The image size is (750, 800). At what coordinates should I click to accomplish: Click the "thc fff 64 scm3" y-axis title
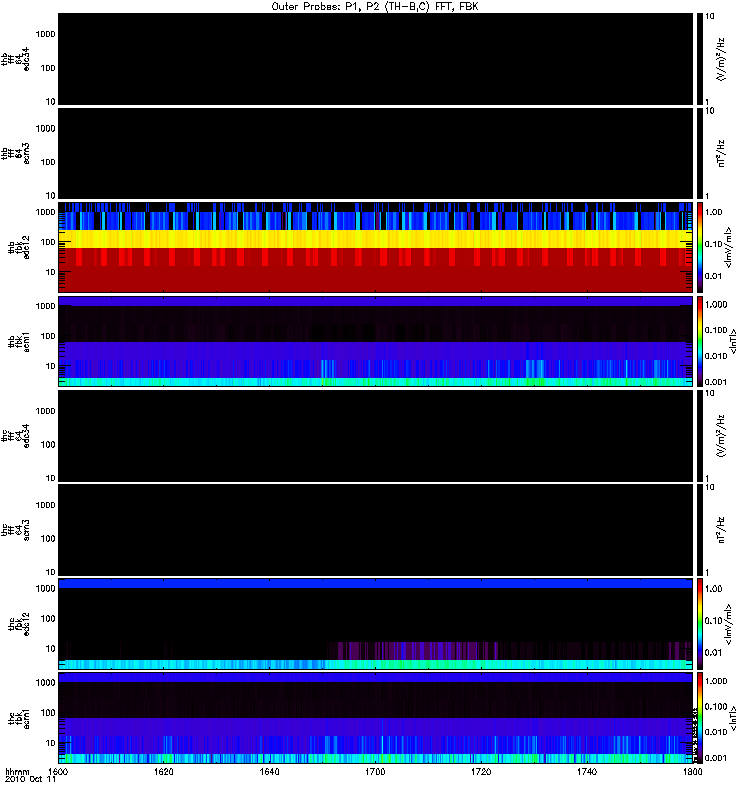pyautogui.click(x=15, y=530)
